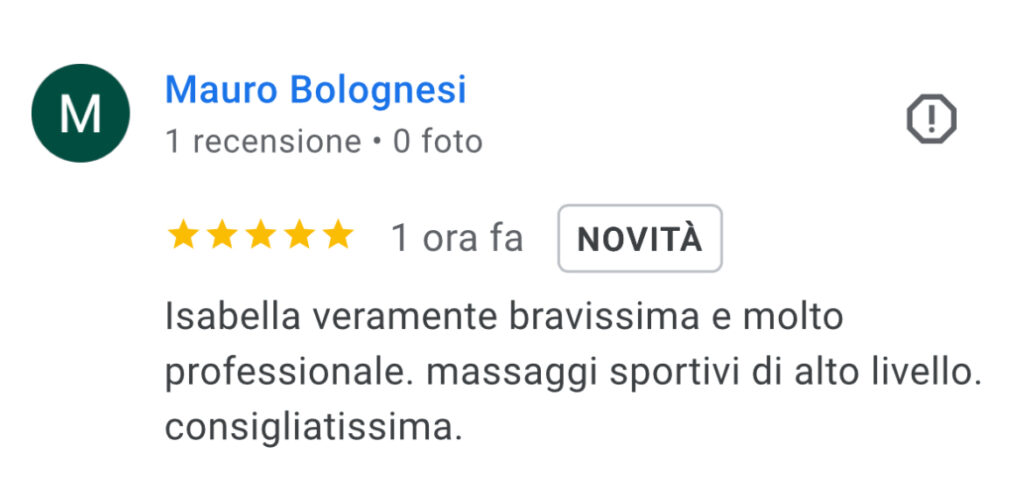Open the green M profile avatar
The width and height of the screenshot is (1024, 496).
[80, 113]
